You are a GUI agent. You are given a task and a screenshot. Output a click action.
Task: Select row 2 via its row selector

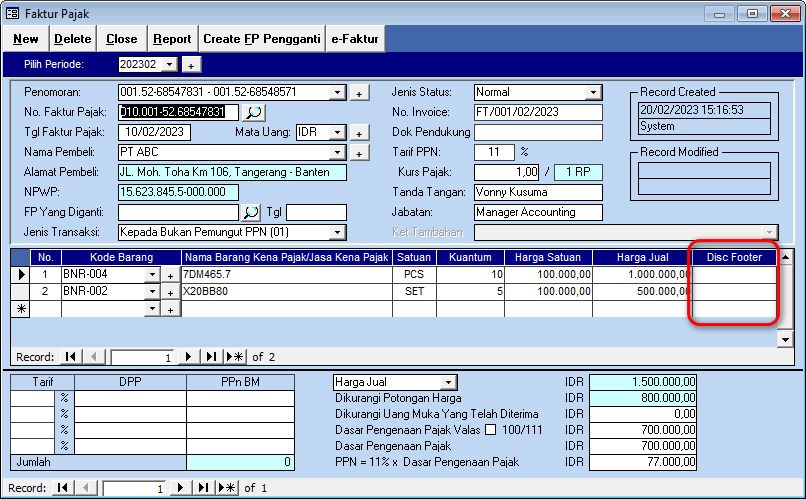(20, 291)
